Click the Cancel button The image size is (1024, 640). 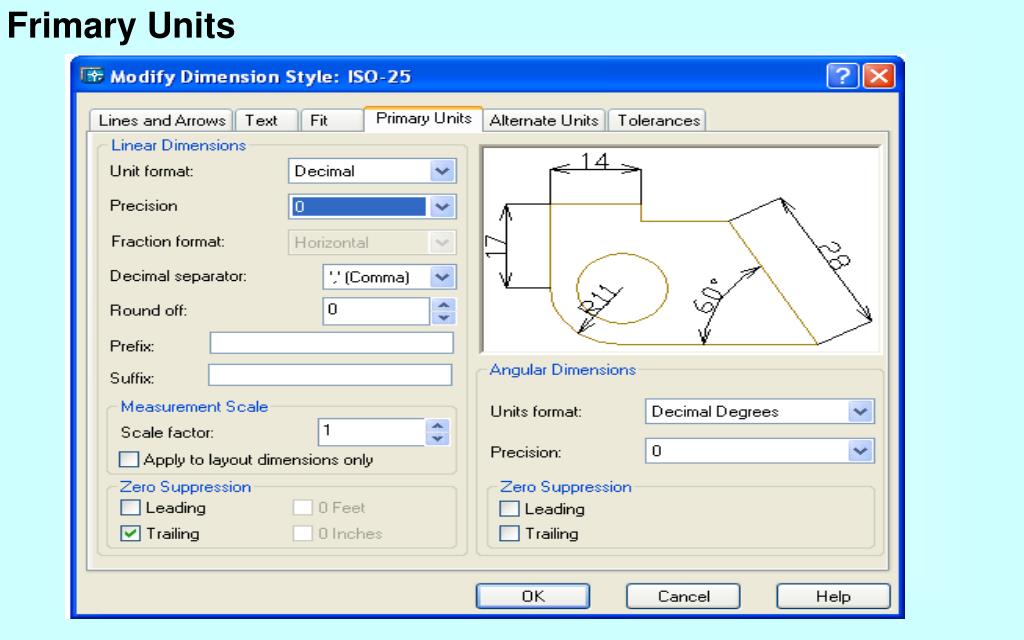pyautogui.click(x=683, y=596)
